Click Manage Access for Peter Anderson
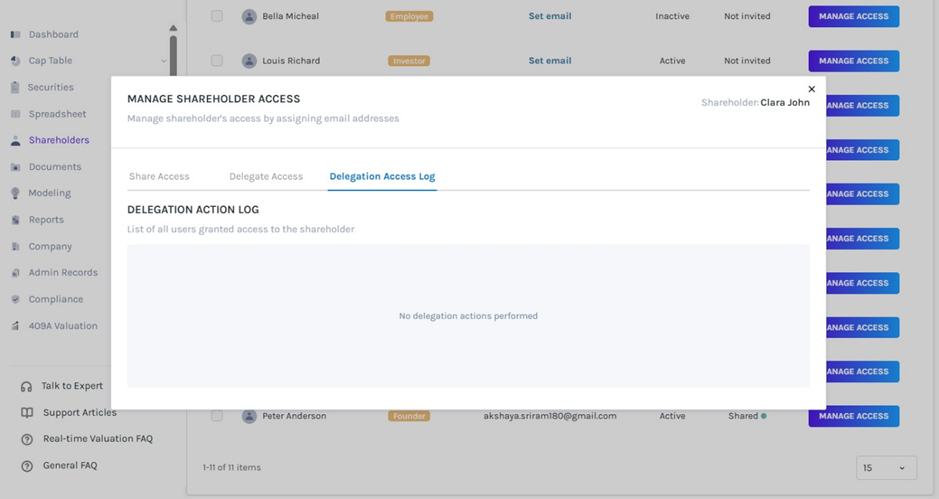This screenshot has width=939, height=499. 853,416
